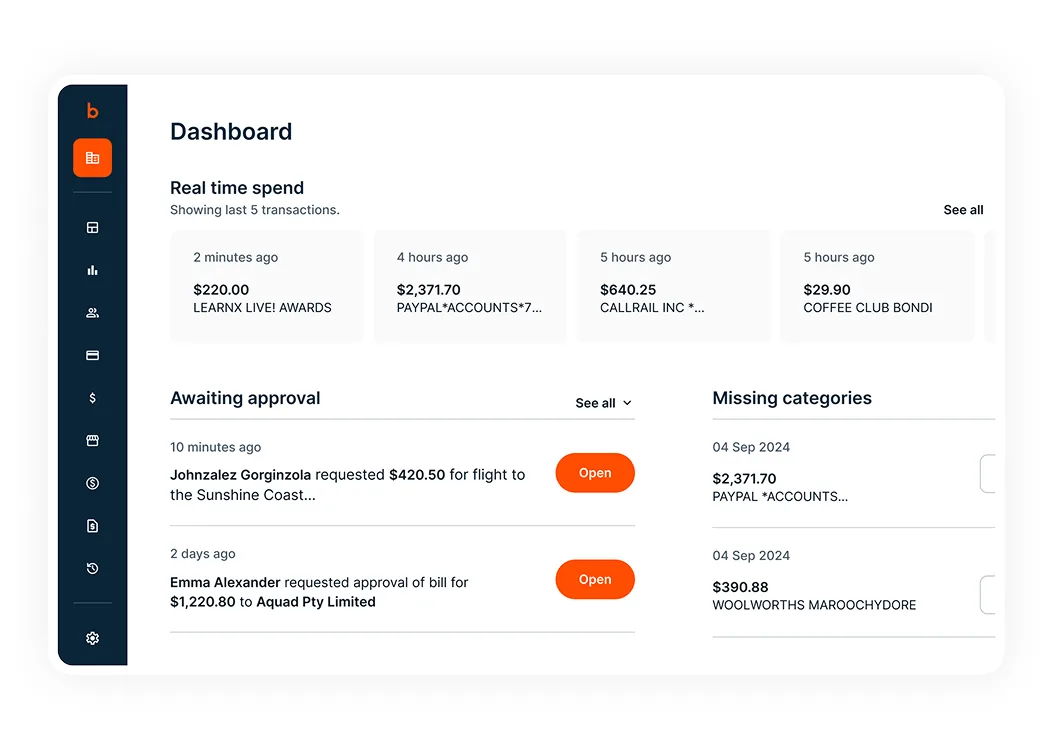Viewport: 1053px width, 750px height.
Task: Open Johnzalez Gorginzola's flight request
Action: click(594, 473)
